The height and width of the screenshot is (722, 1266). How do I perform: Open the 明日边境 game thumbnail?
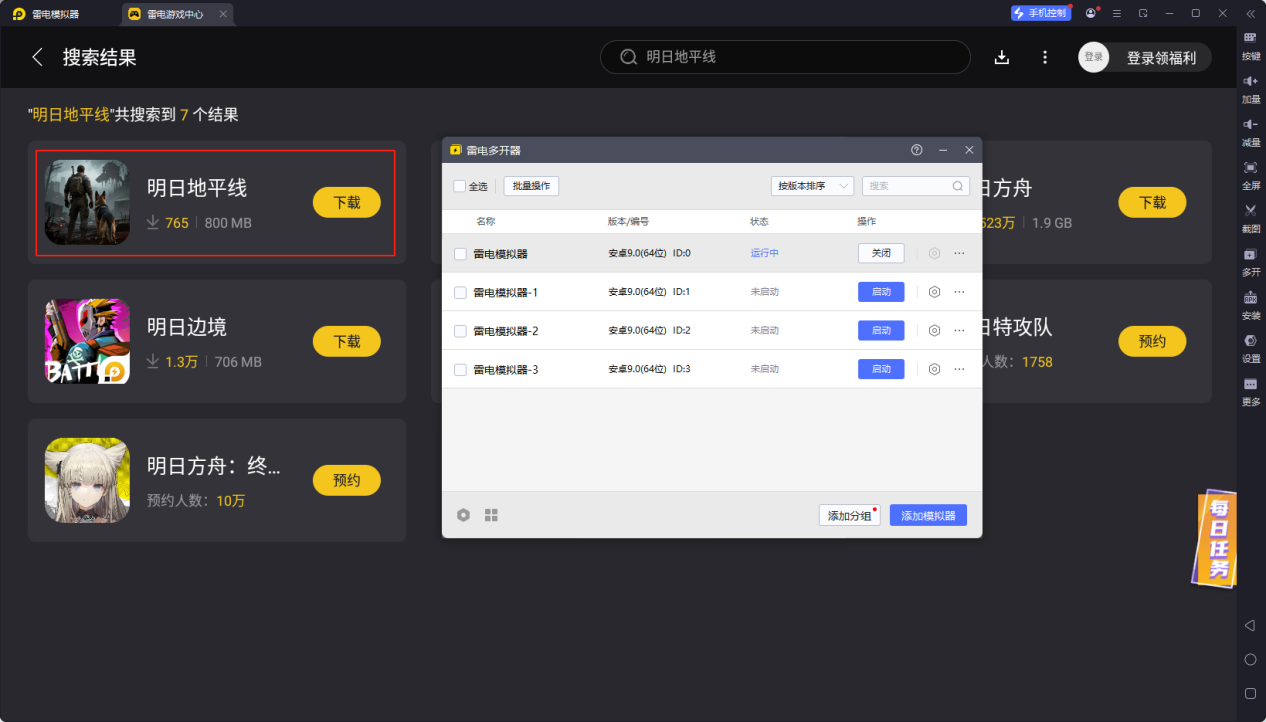87,341
